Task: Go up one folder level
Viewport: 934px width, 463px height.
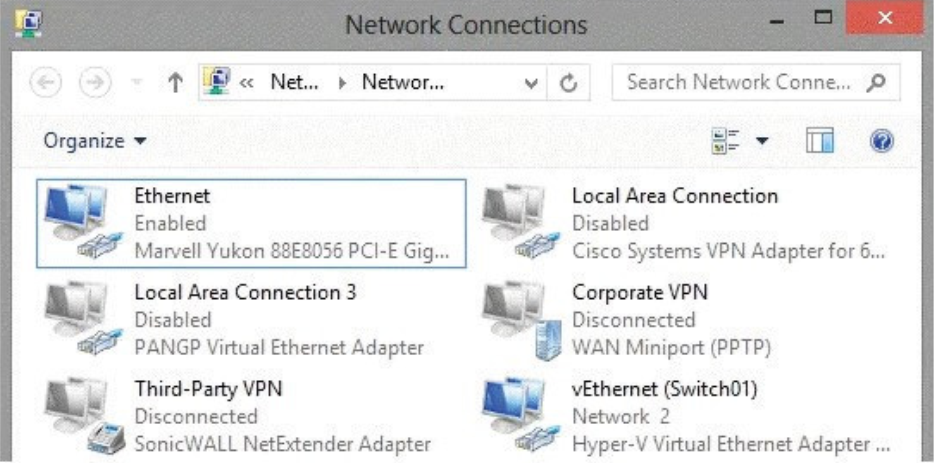Action: (175, 83)
